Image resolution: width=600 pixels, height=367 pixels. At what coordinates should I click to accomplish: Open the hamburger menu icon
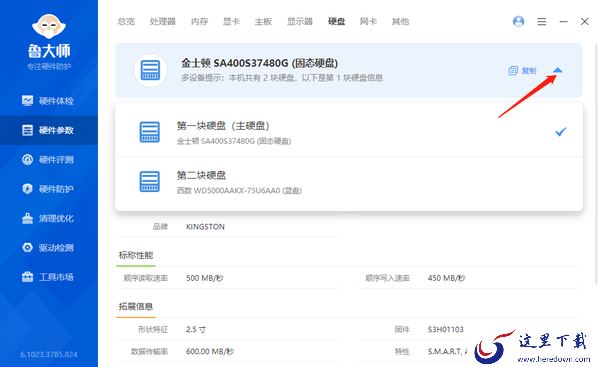[541, 21]
